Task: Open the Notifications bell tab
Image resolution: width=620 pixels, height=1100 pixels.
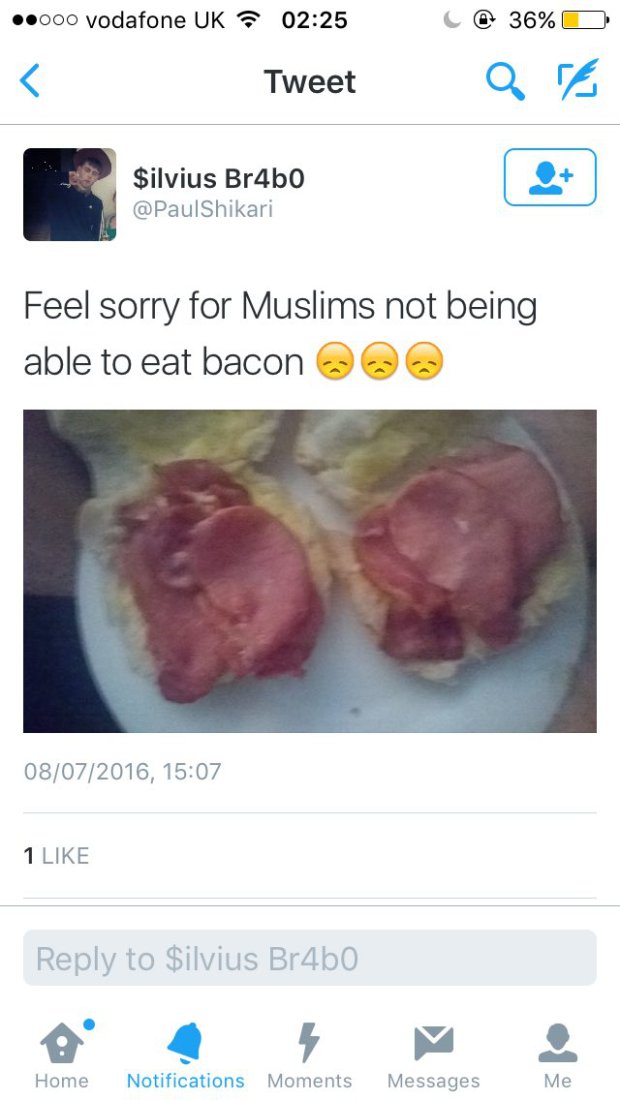Action: 185,1054
